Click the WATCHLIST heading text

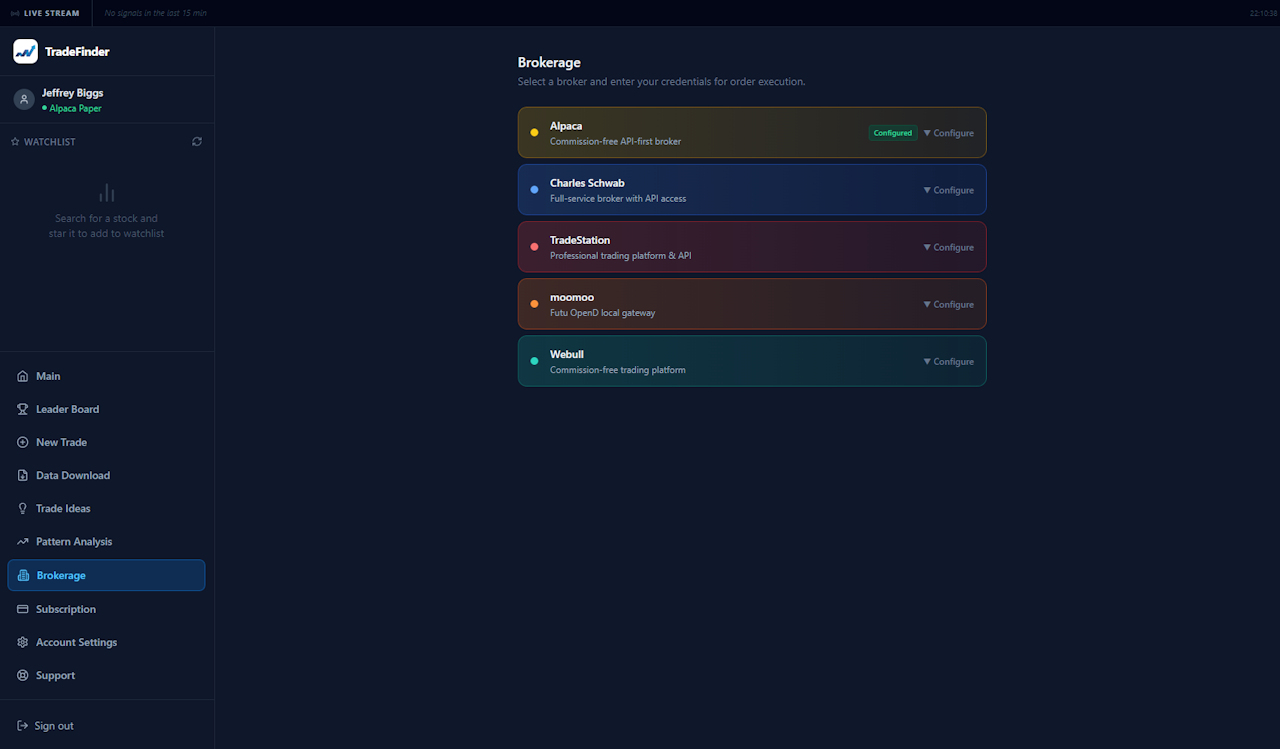click(x=50, y=142)
